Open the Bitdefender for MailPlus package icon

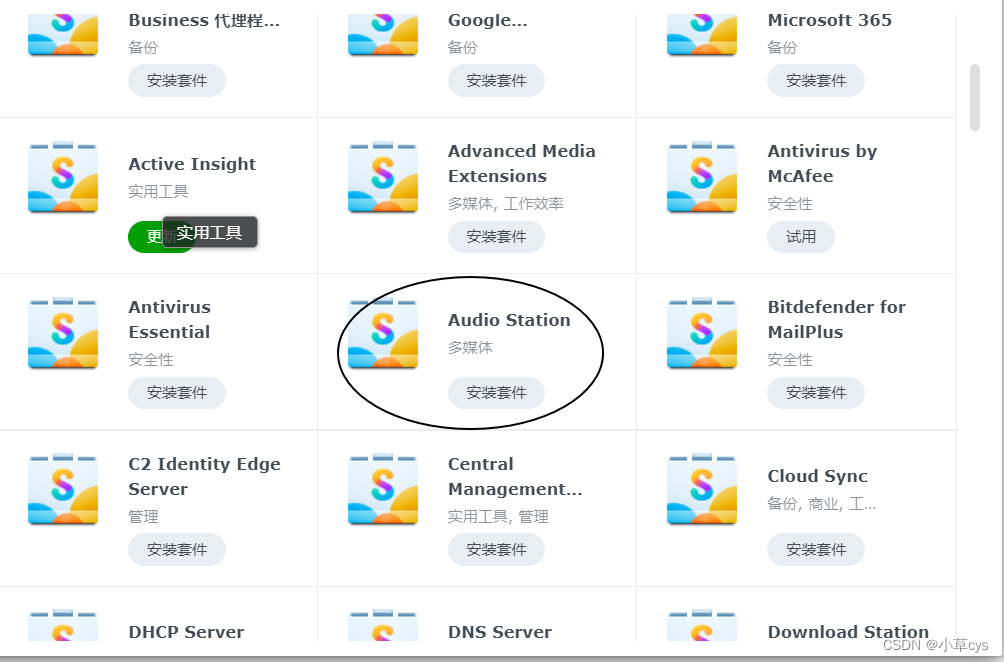702,333
